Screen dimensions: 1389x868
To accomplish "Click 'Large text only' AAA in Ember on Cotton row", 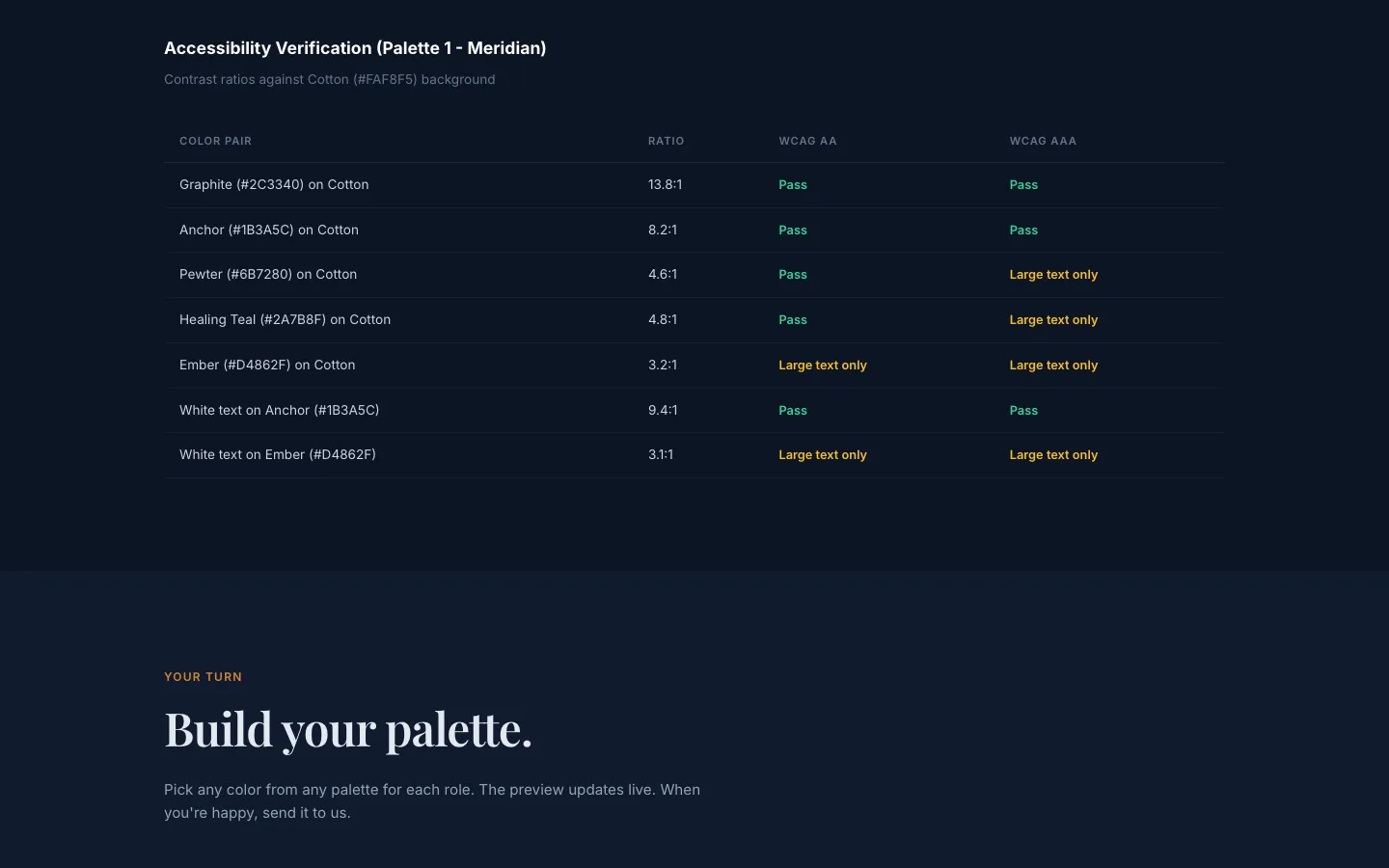I will coord(1053,365).
